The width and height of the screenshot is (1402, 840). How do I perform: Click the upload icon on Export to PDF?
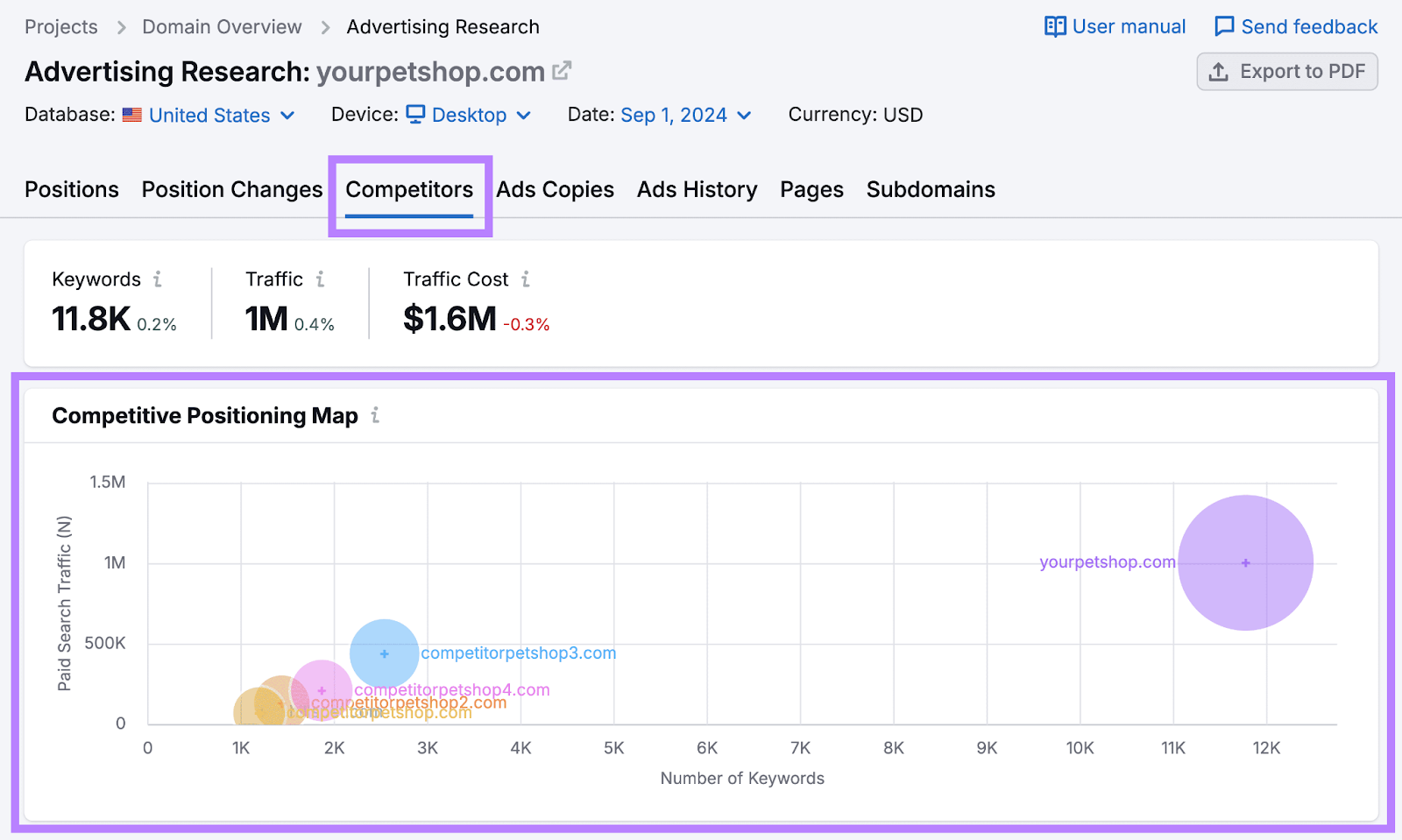click(1218, 72)
